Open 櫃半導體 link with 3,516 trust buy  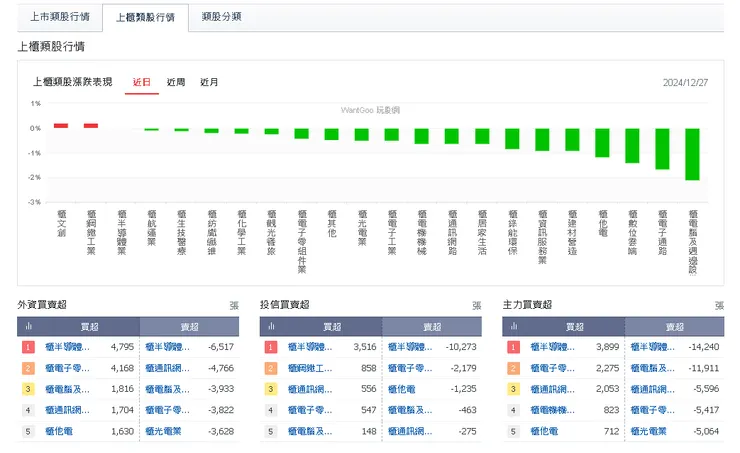[310, 347]
